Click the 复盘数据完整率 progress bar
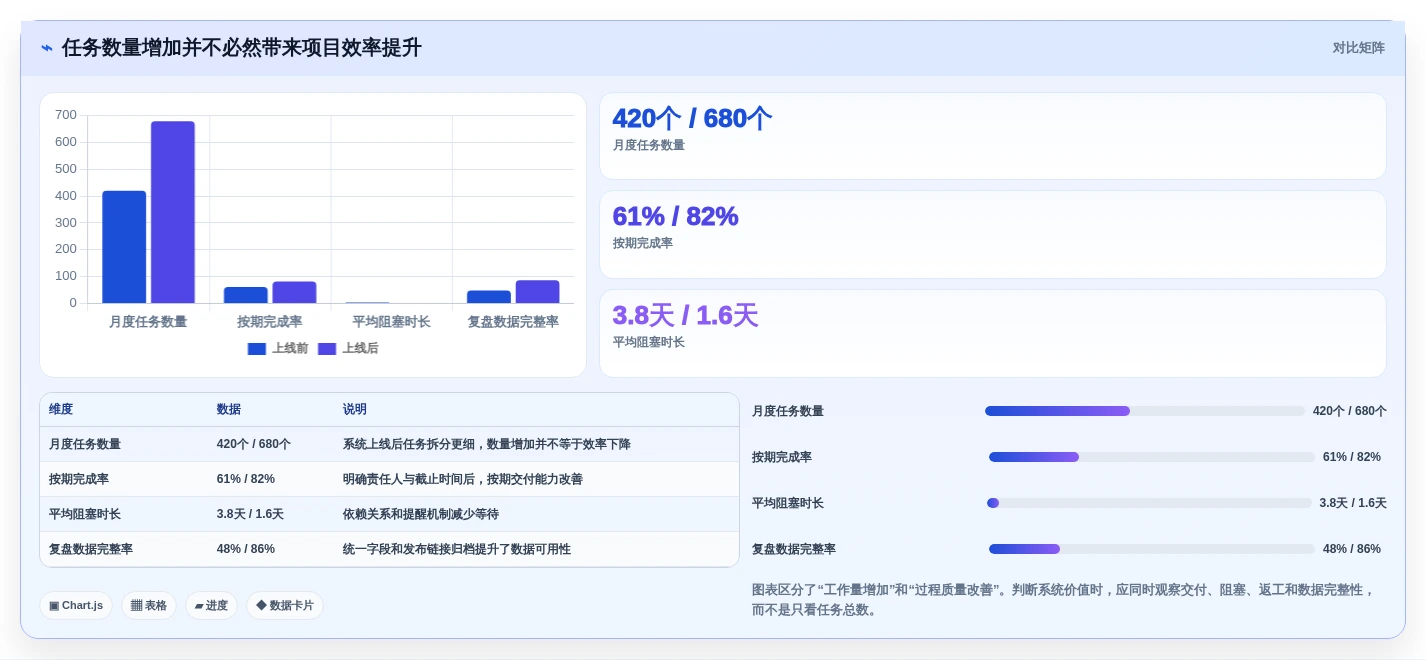Screen dimensions: 1426x660 pyautogui.click(x=1152, y=549)
